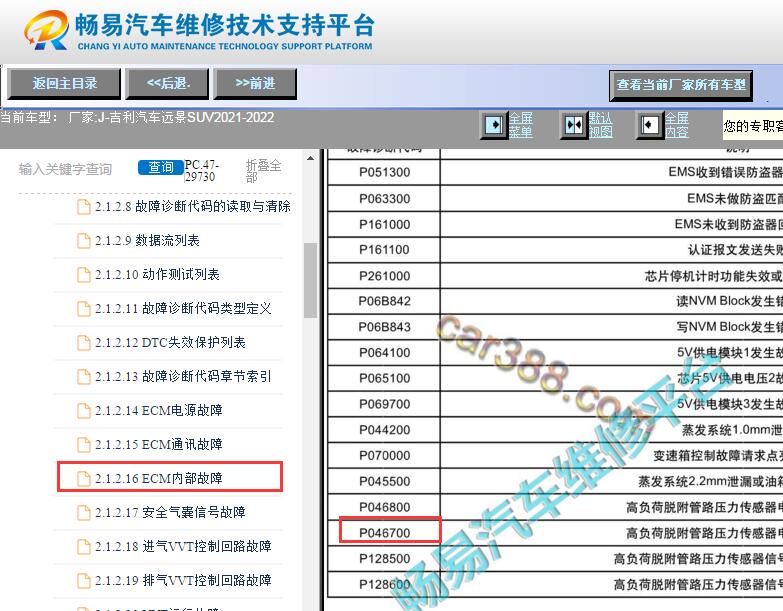Click page icon beside 2.1.2.16 ECM内部故障
This screenshot has height=611, width=783.
point(83,478)
